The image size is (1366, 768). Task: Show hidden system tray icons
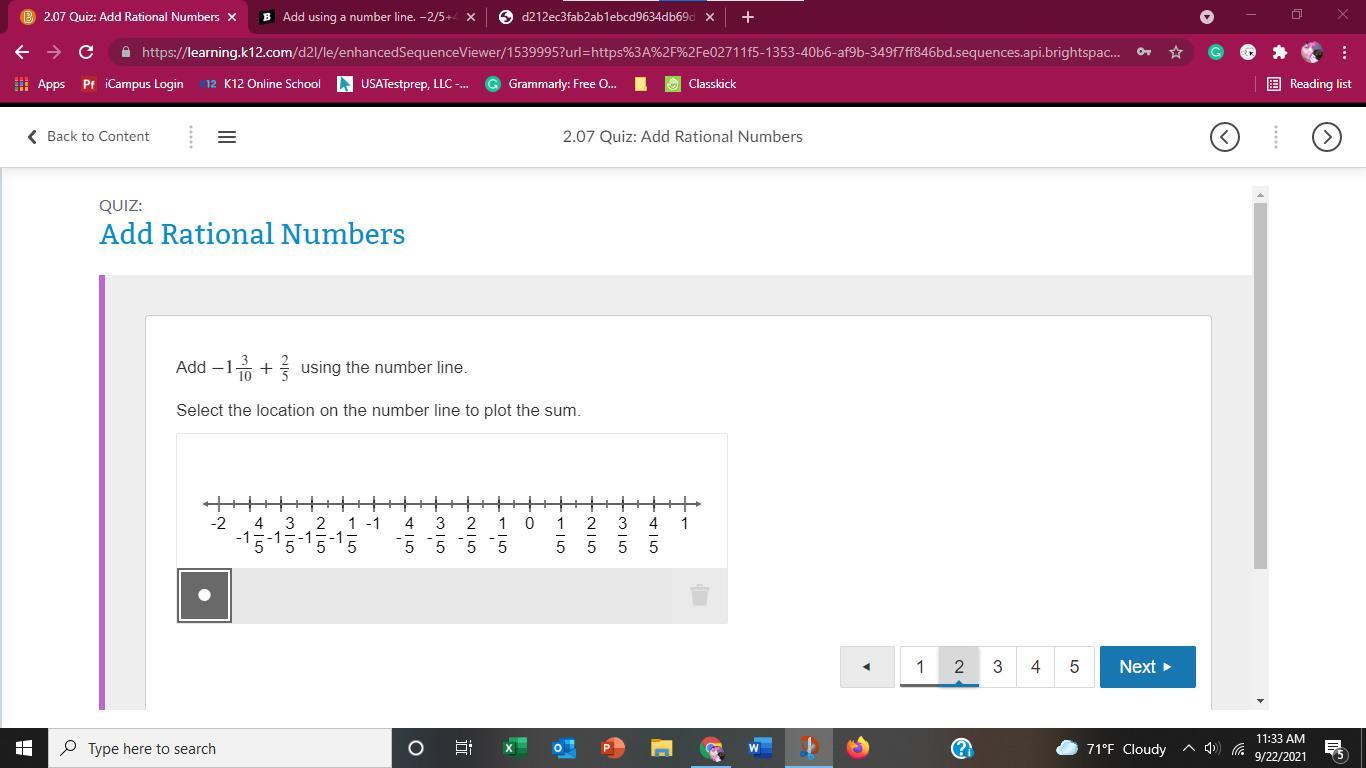(1188, 748)
